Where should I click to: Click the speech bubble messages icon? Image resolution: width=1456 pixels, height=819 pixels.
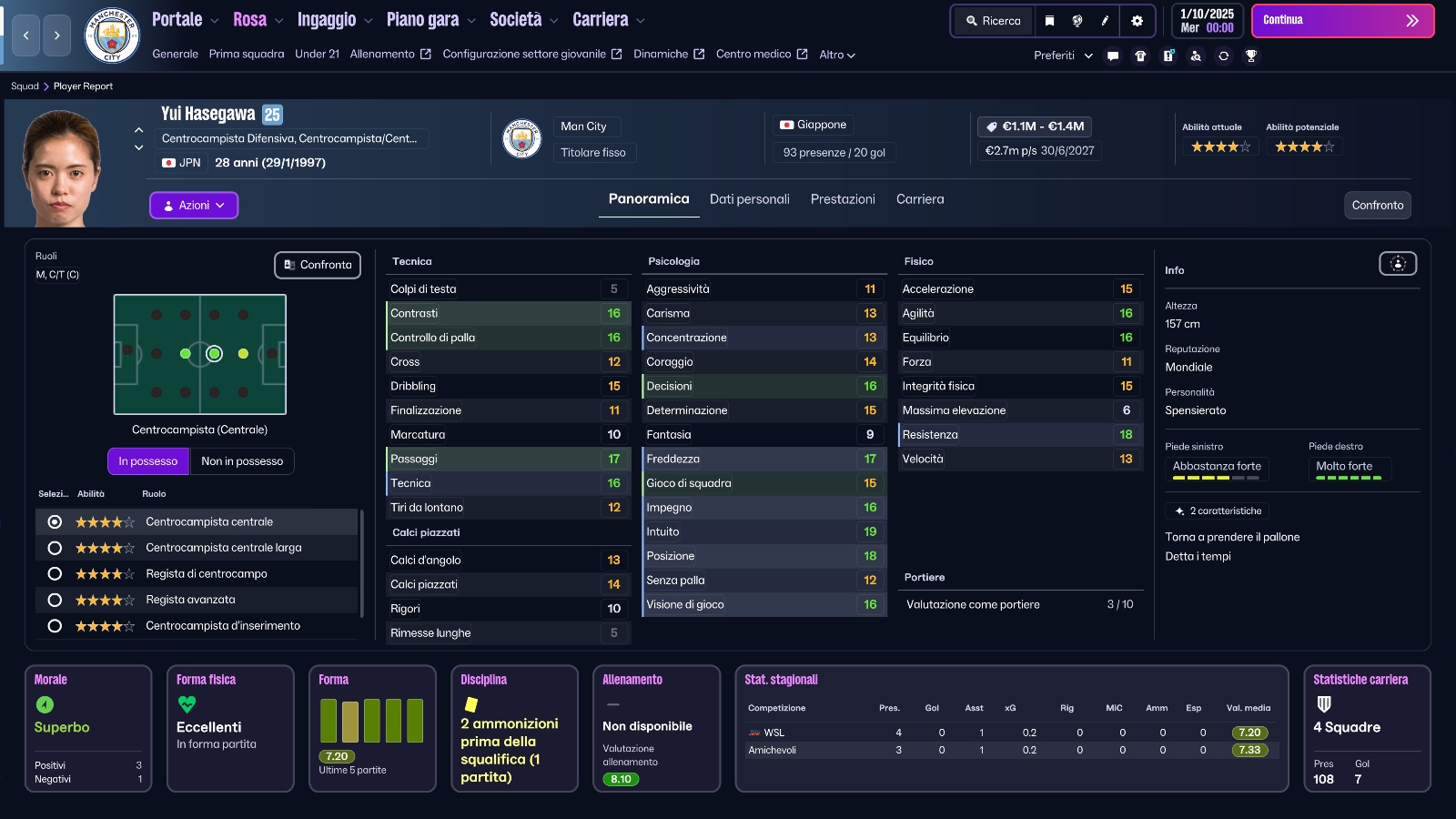[1113, 56]
